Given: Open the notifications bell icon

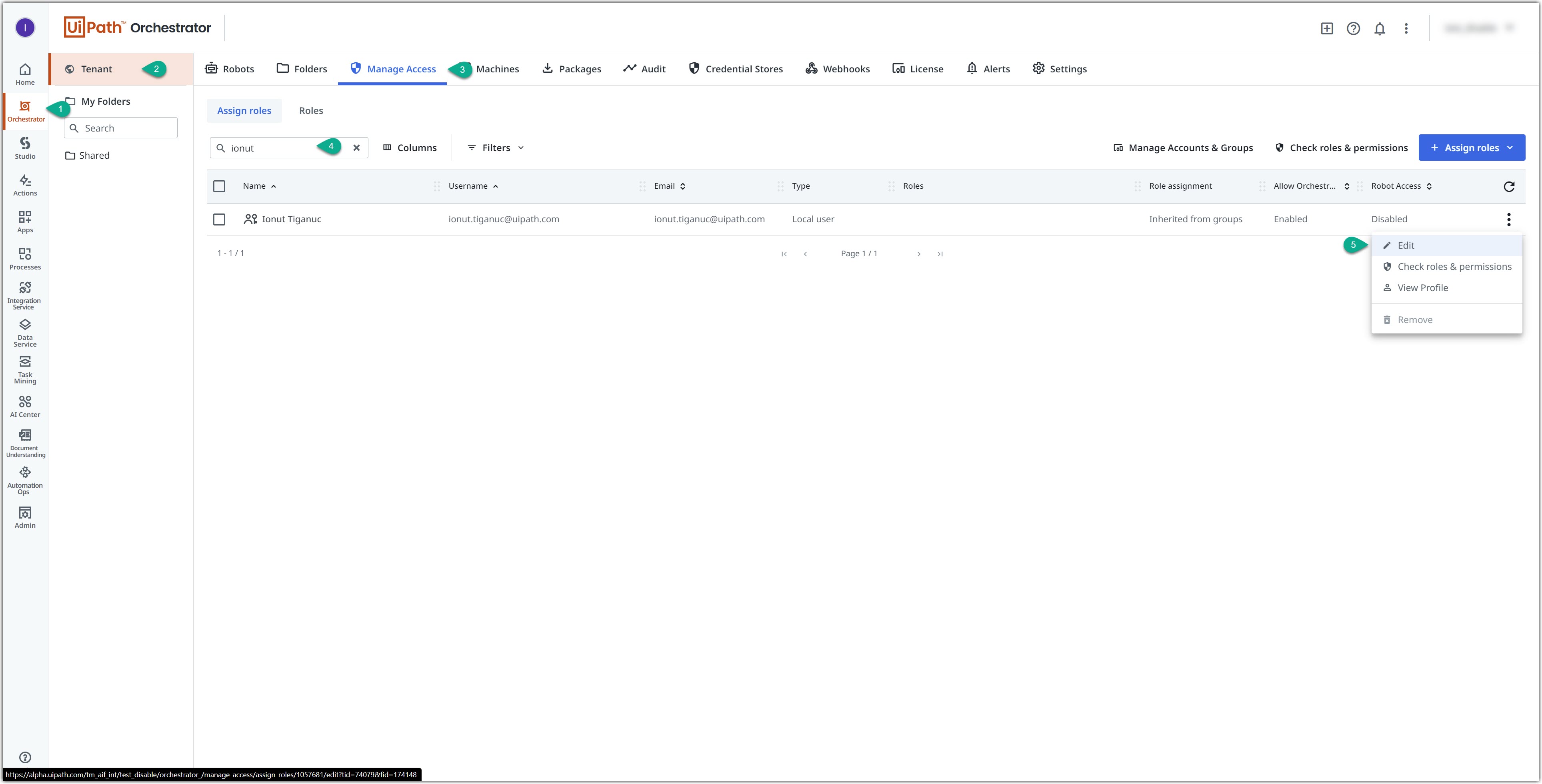Looking at the screenshot, I should [x=1379, y=28].
